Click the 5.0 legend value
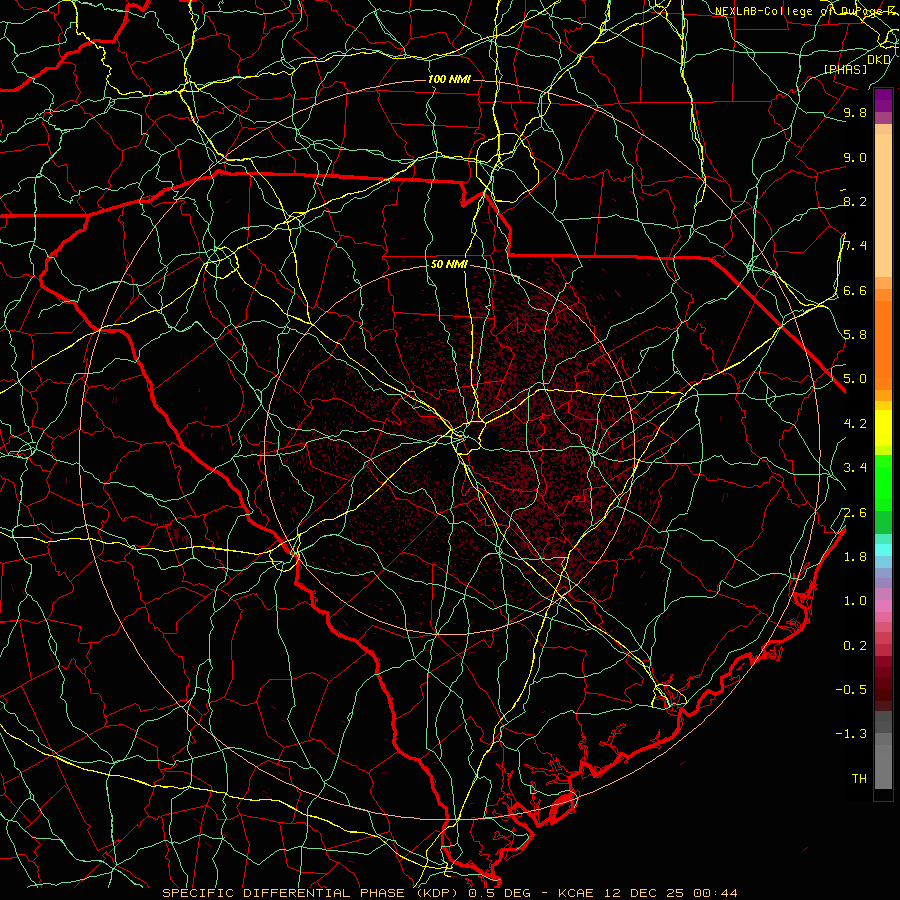900x900 pixels. [x=855, y=379]
